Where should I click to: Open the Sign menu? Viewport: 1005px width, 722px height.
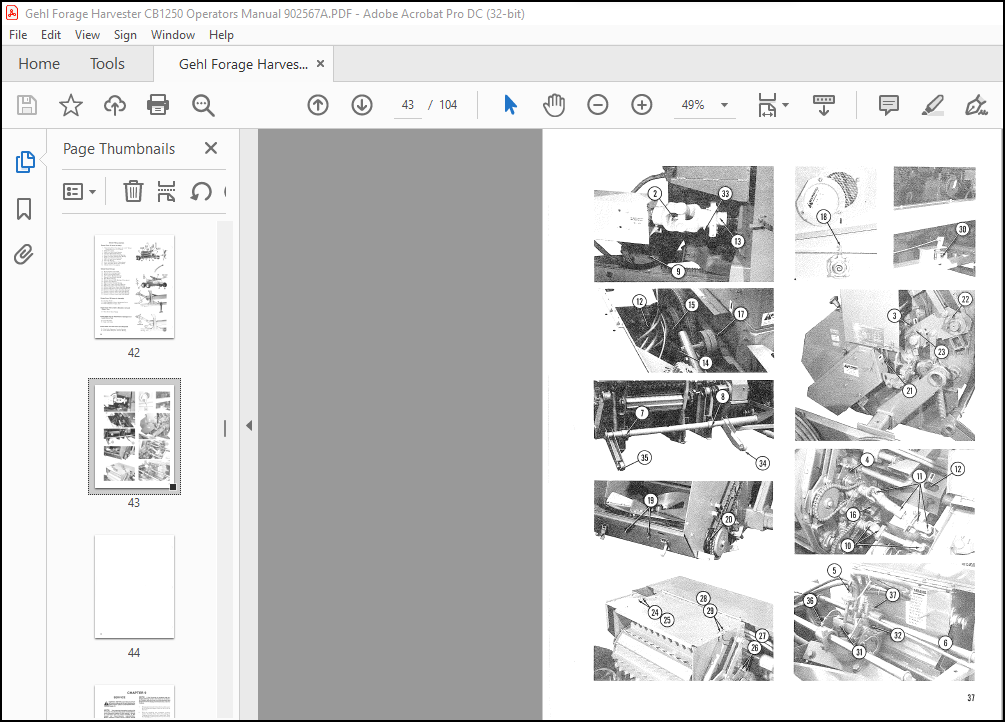click(125, 35)
